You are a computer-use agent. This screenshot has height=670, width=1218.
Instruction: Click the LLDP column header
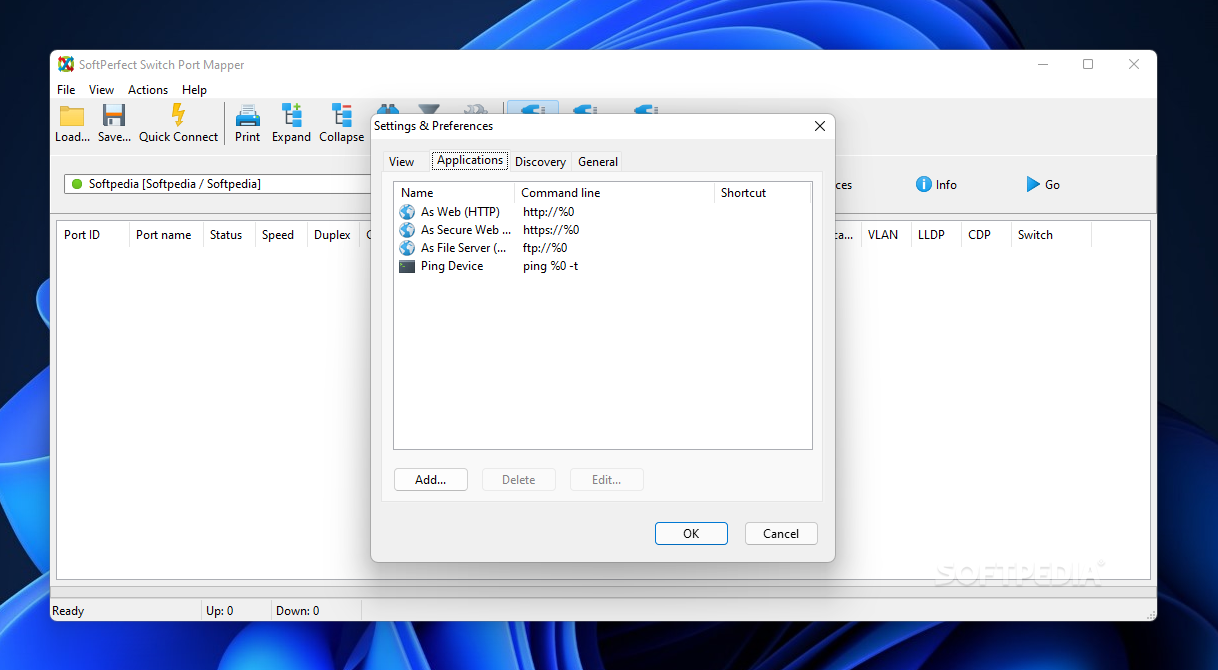(x=936, y=235)
